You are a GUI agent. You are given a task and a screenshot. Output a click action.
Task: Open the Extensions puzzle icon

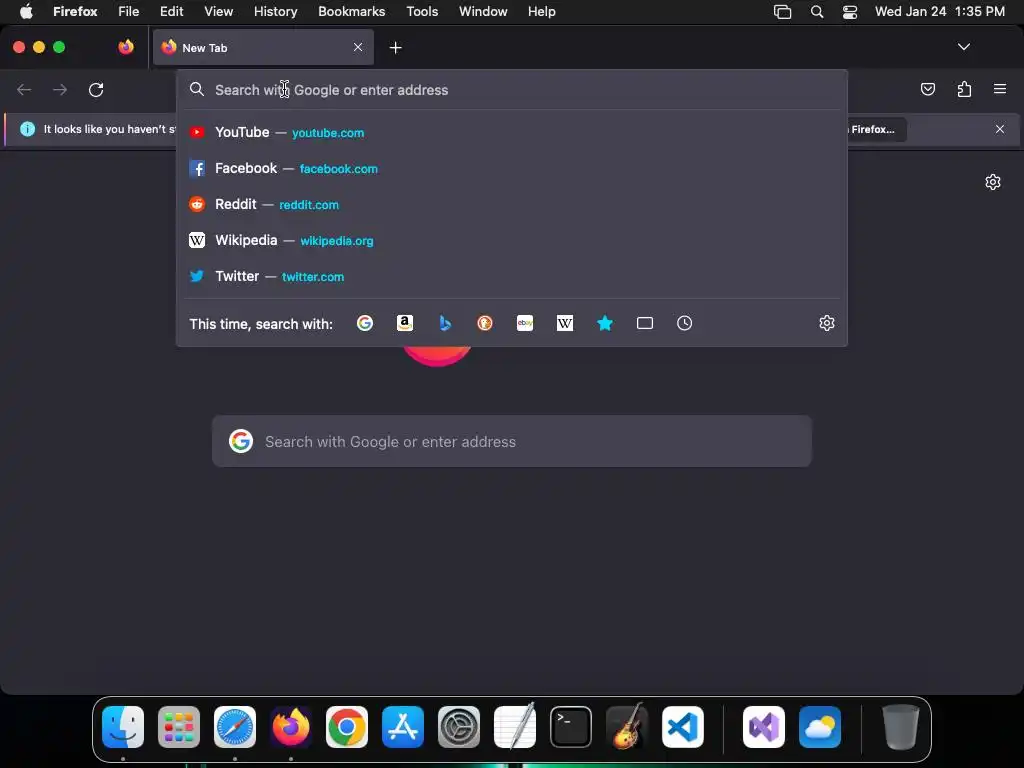coord(964,89)
